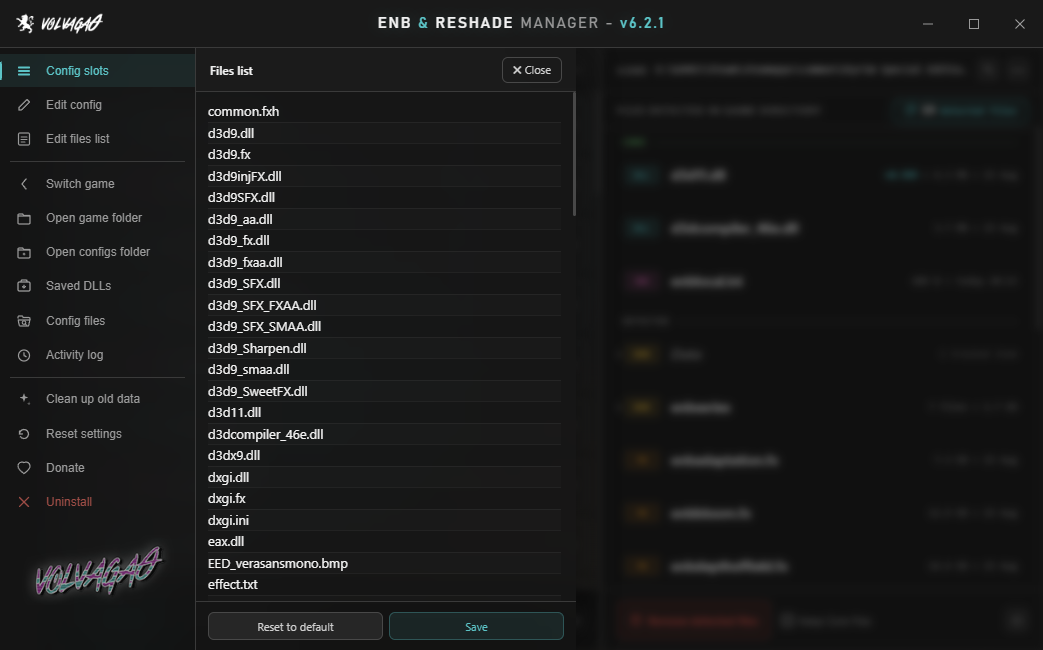This screenshot has width=1043, height=650.
Task: Select d3d9SFX.dll entry
Action: click(x=384, y=198)
